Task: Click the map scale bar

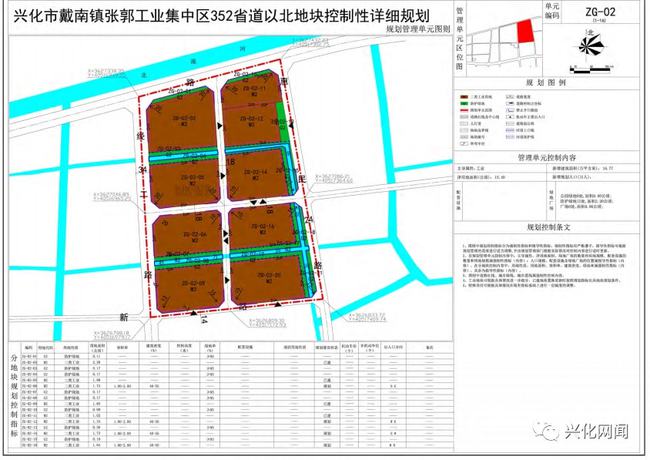Action: point(591,70)
